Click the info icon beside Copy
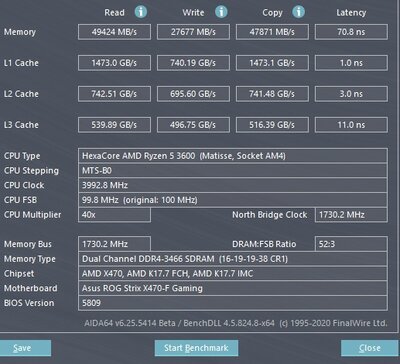 click(x=298, y=12)
